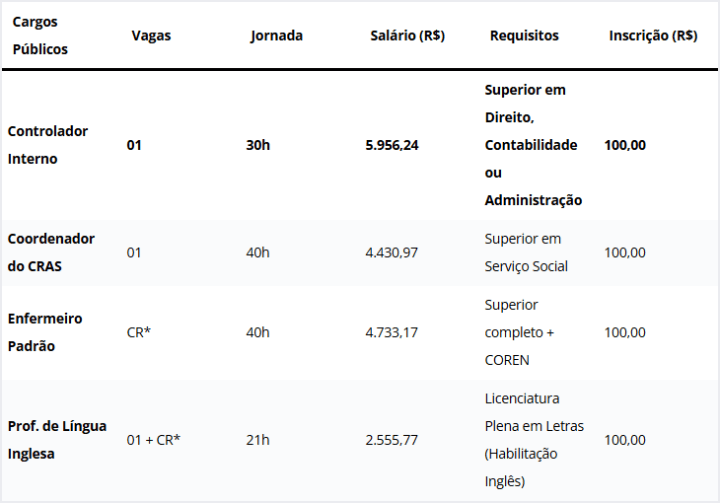Select the Direito, Contabilidade ou Administração requirement
The width and height of the screenshot is (720, 503).
point(533,145)
